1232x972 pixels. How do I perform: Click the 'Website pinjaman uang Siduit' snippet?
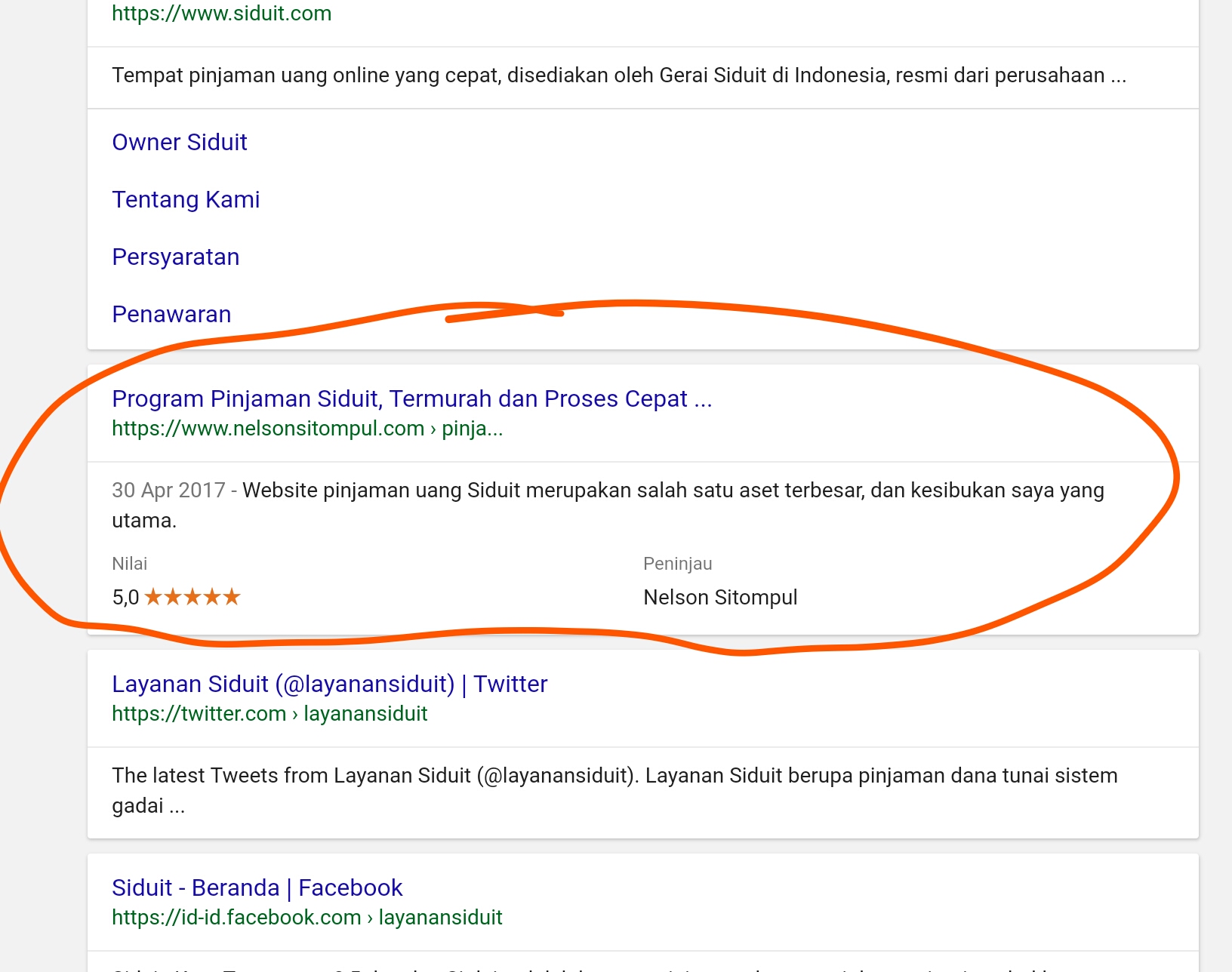[x=608, y=505]
